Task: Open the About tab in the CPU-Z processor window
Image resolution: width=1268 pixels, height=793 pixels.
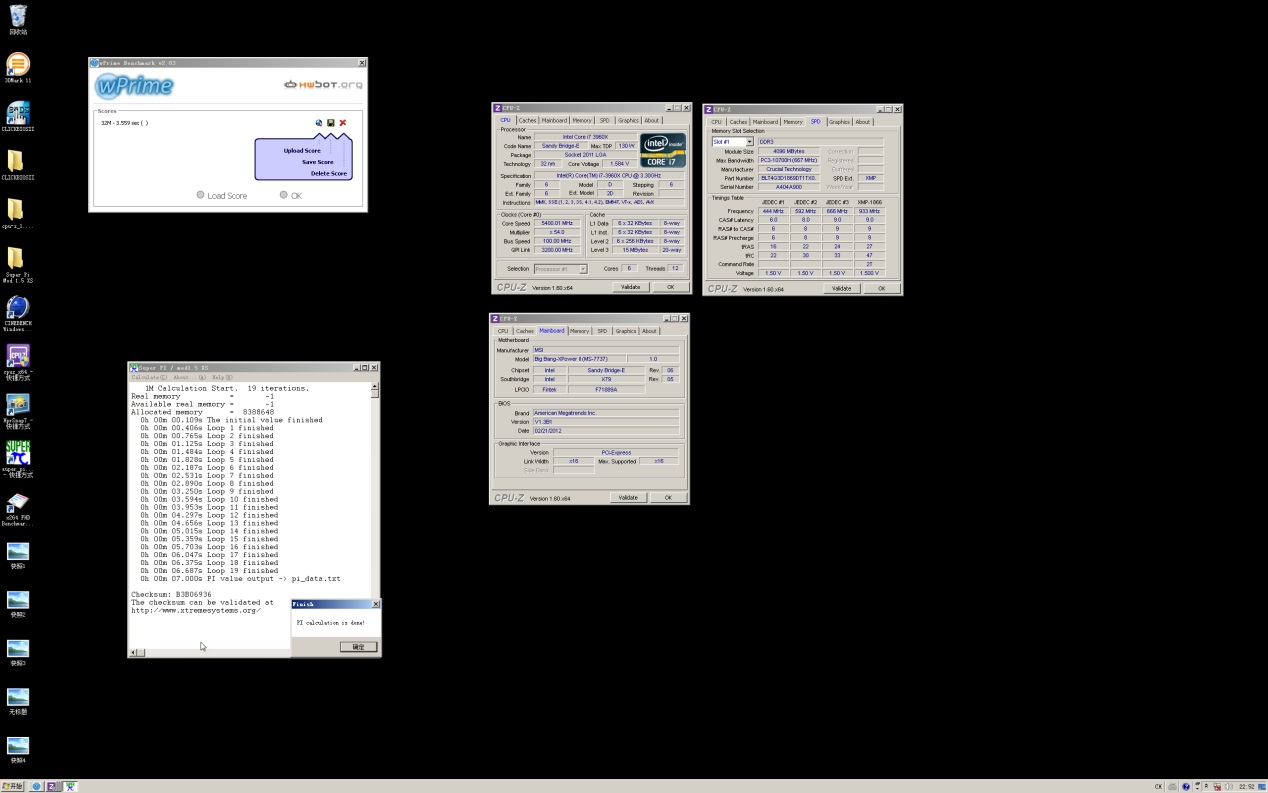Action: click(x=652, y=120)
